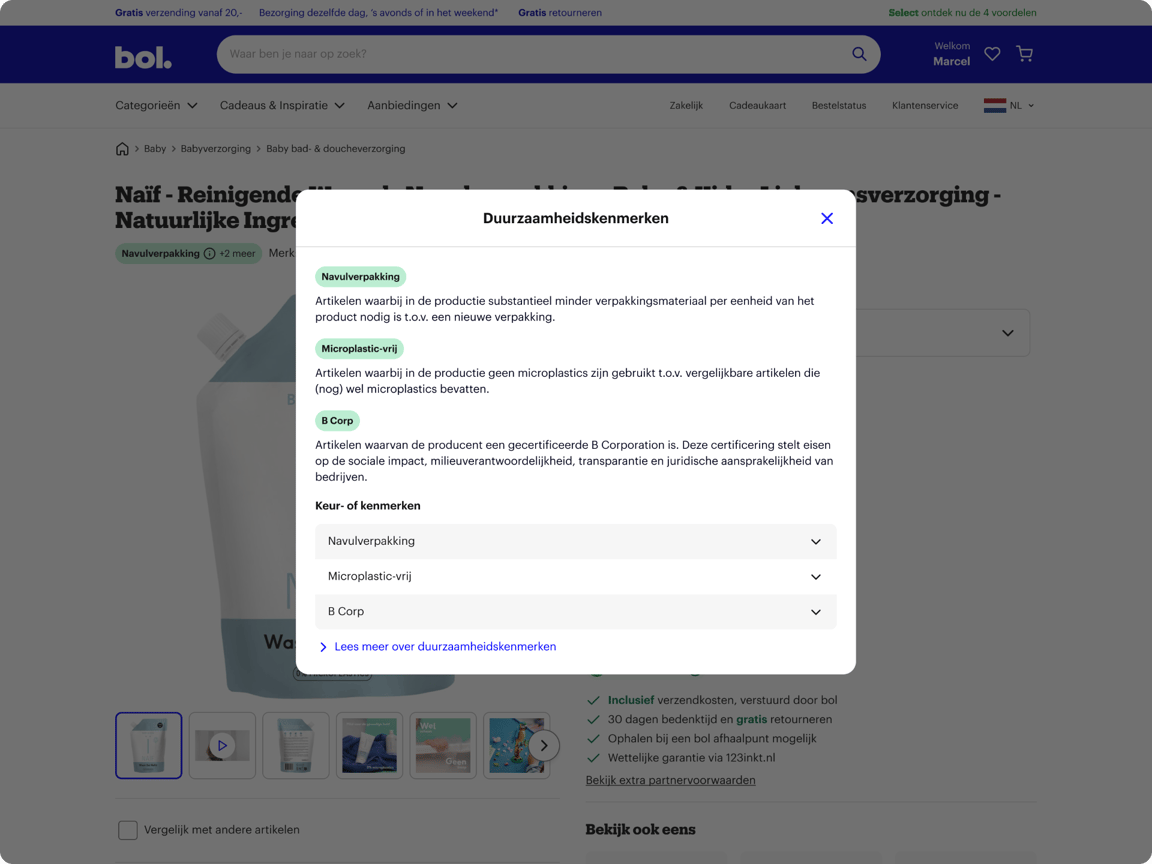
Task: Click the 'Keur- of kenmerken' heading
Action: tap(367, 505)
